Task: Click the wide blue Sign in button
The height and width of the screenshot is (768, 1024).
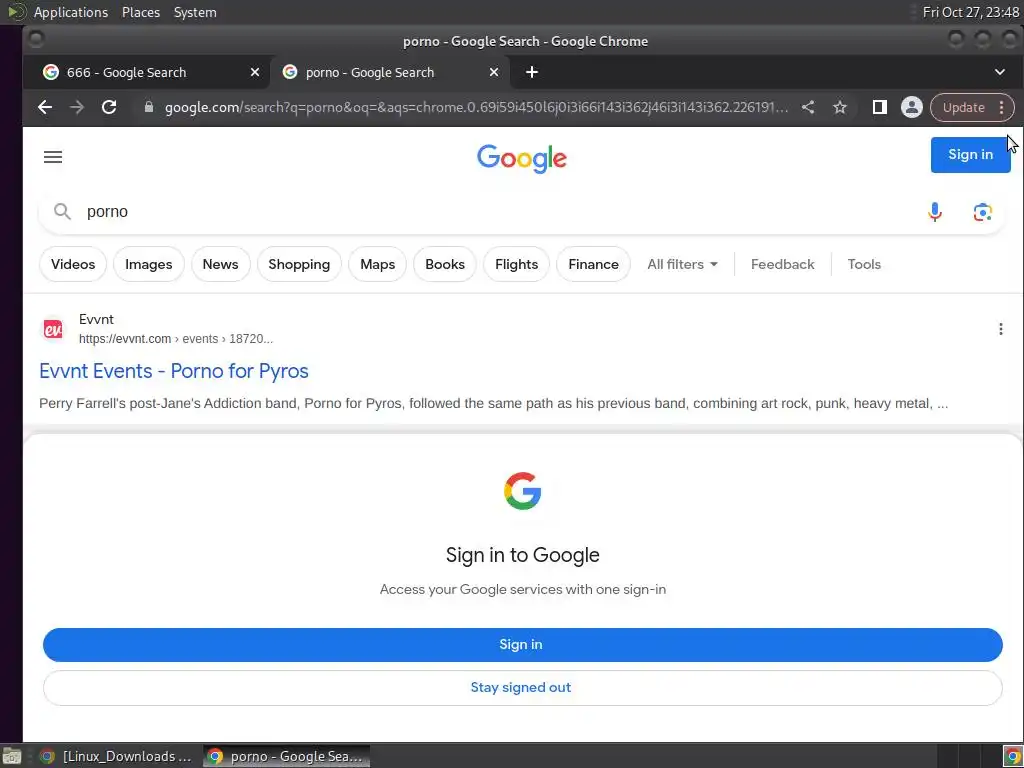Action: tap(522, 645)
